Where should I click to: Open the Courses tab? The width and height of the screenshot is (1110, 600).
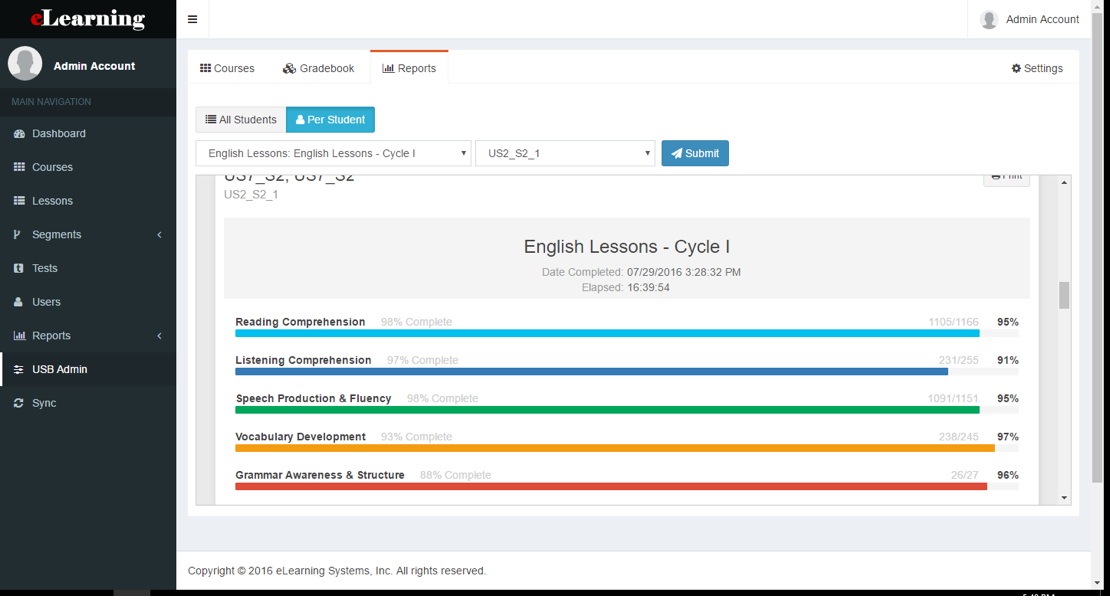[227, 67]
